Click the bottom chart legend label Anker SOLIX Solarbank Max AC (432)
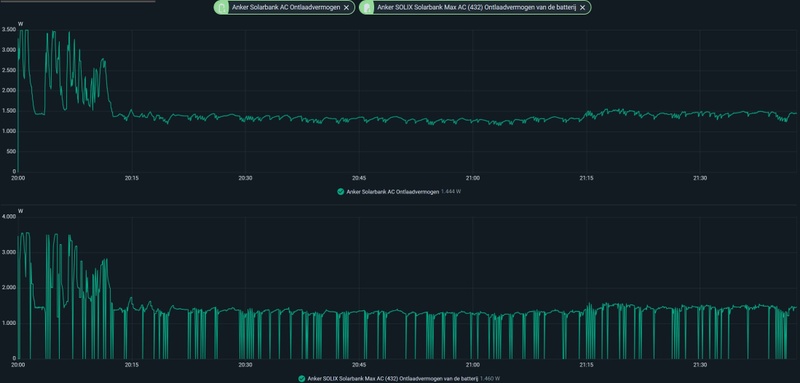This screenshot has height=383, width=800. (x=392, y=379)
